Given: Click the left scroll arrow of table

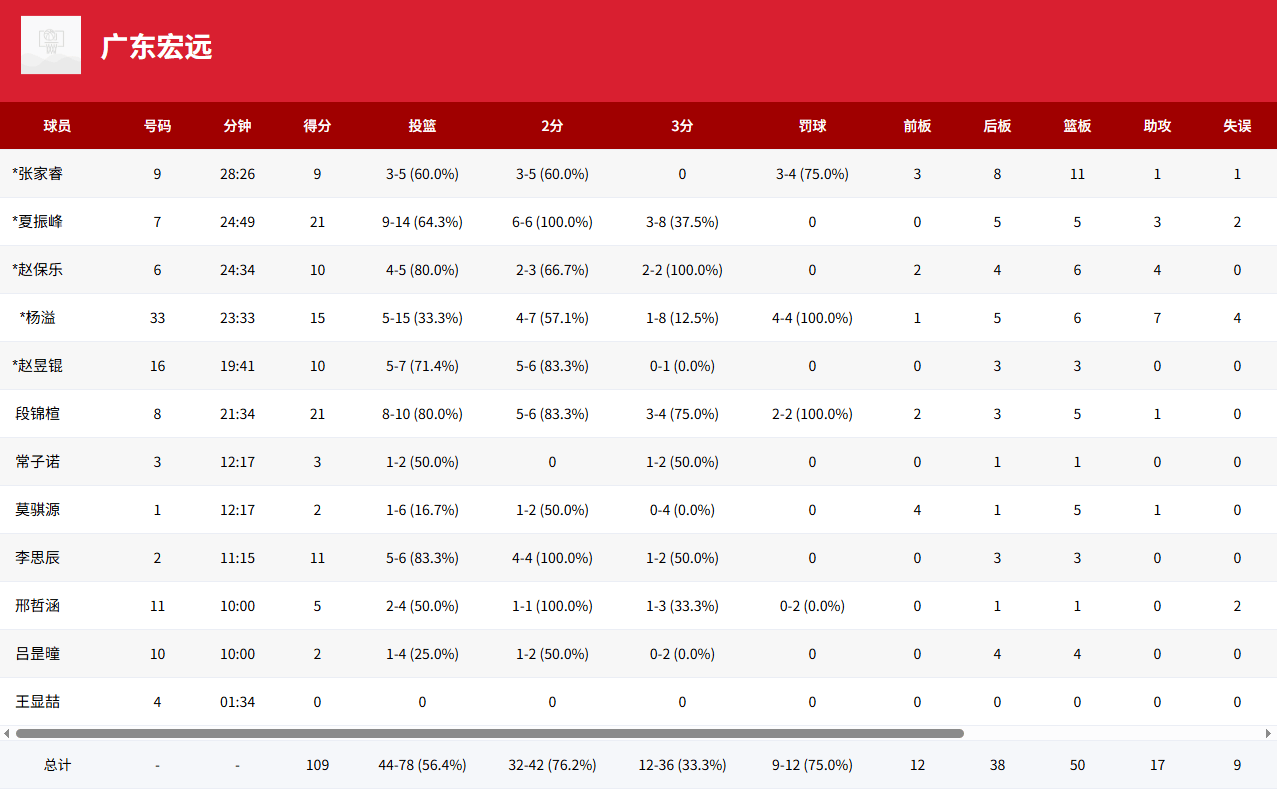Looking at the screenshot, I should [x=7, y=733].
